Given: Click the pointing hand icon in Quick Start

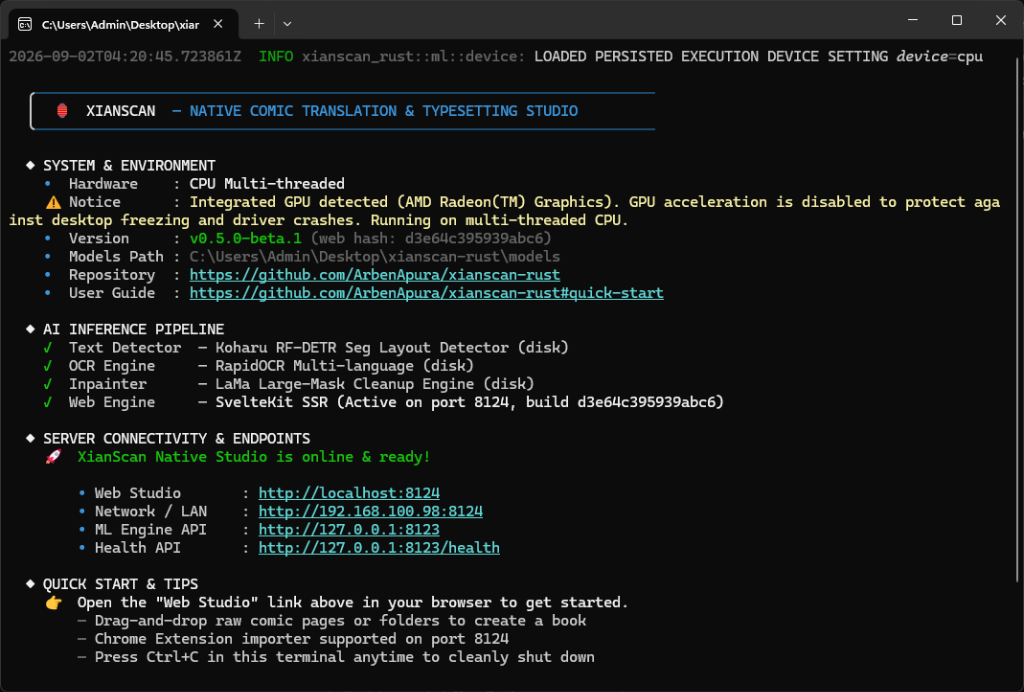Looking at the screenshot, I should pos(54,603).
